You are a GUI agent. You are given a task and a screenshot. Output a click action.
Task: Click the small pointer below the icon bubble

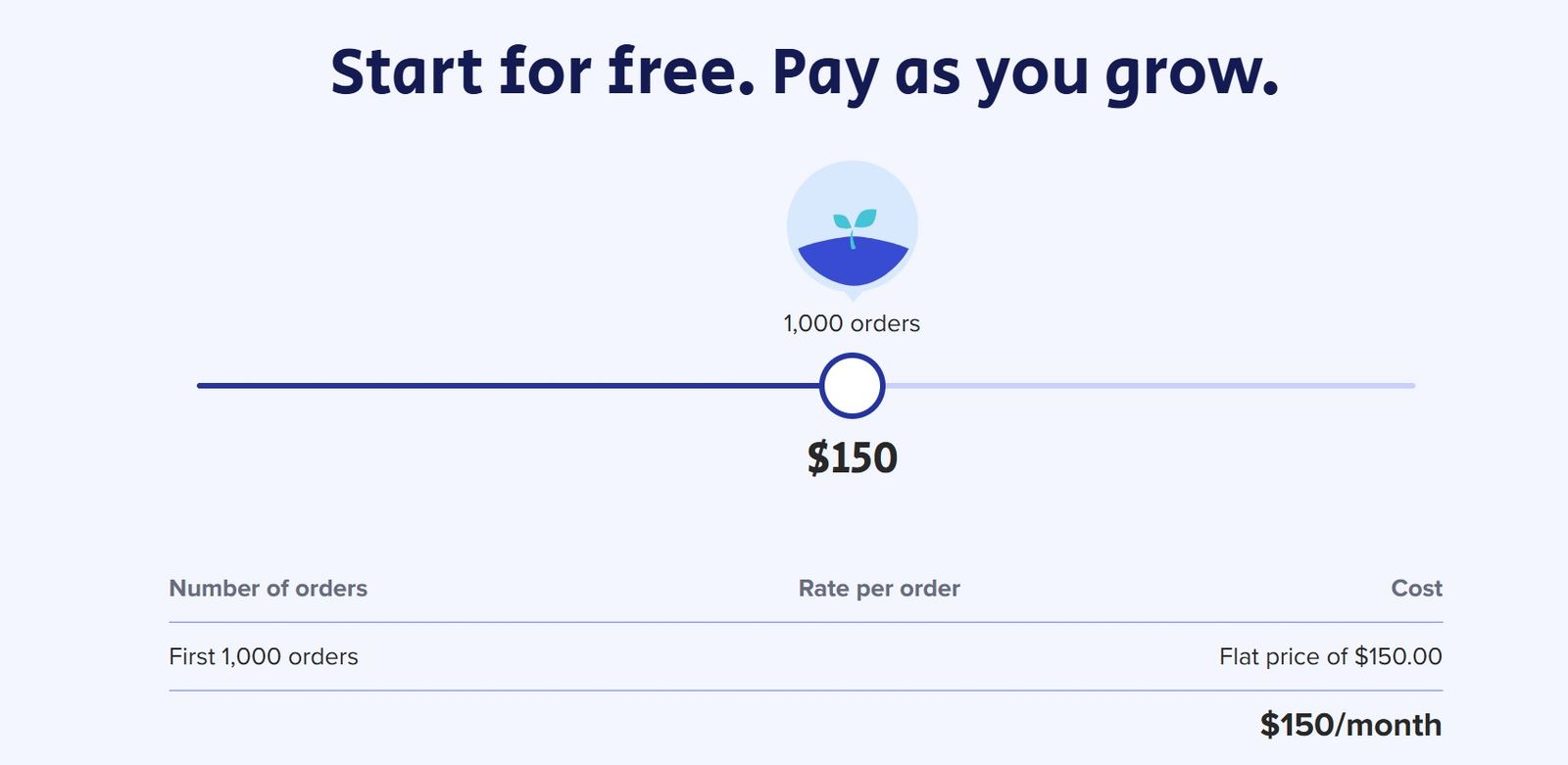click(x=853, y=295)
